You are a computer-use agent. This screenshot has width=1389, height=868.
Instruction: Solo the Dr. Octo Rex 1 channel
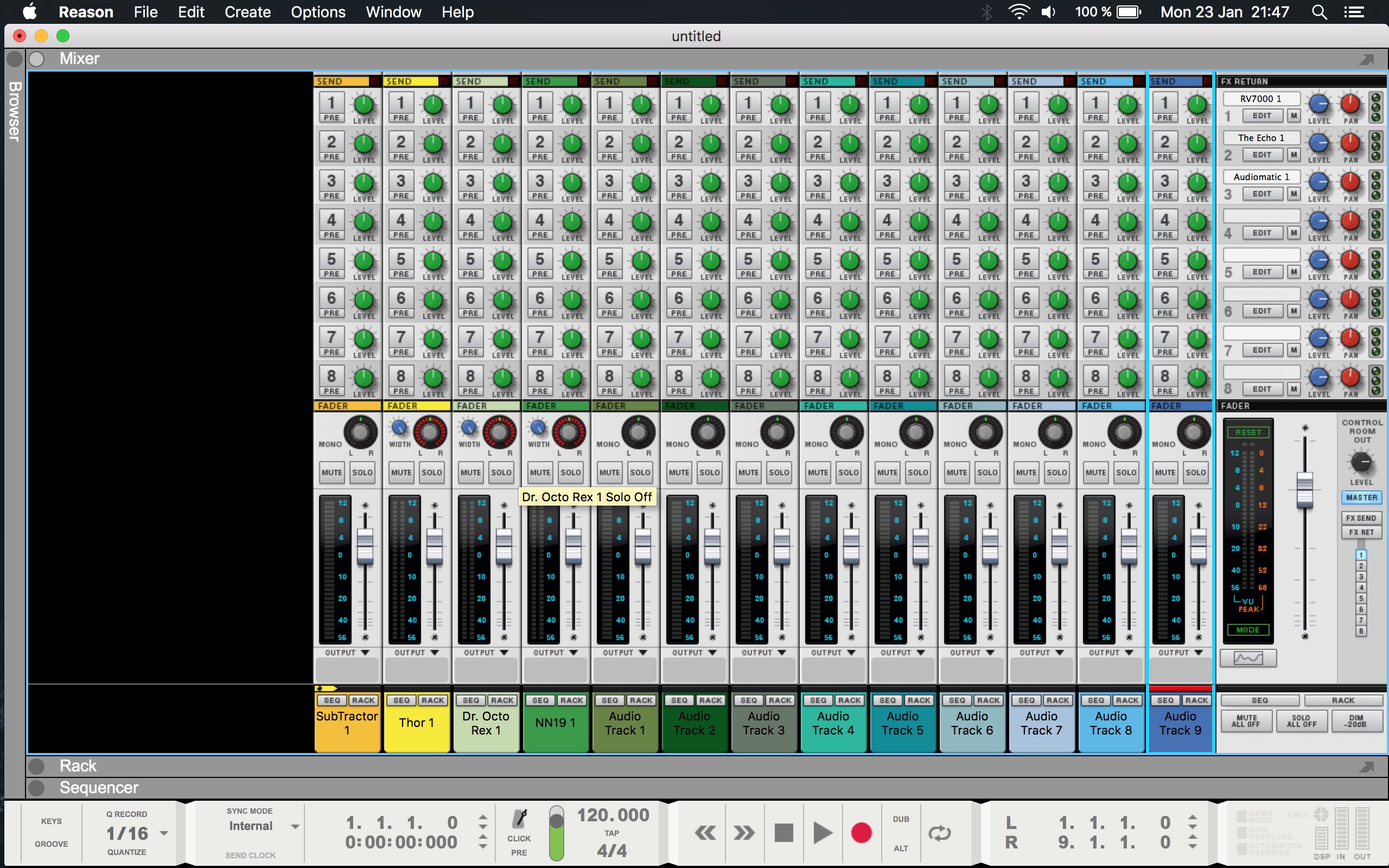coord(501,473)
